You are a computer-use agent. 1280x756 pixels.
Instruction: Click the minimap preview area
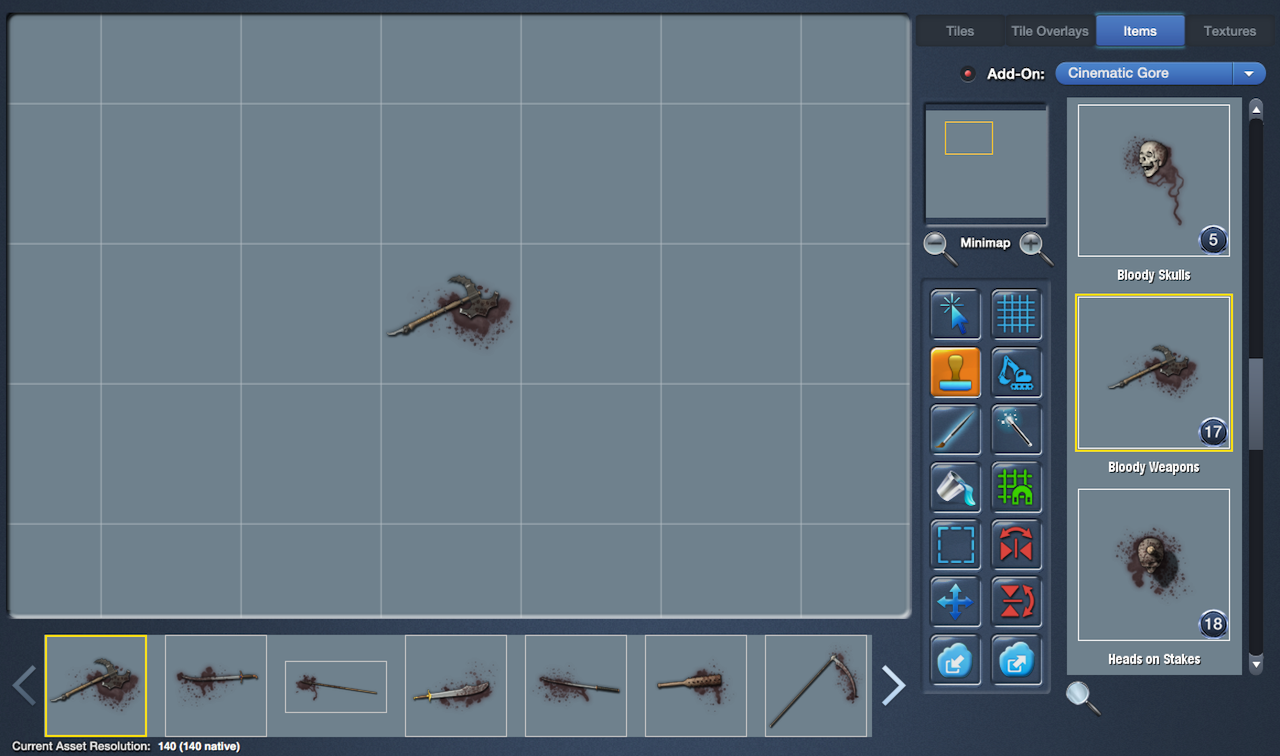tap(986, 164)
